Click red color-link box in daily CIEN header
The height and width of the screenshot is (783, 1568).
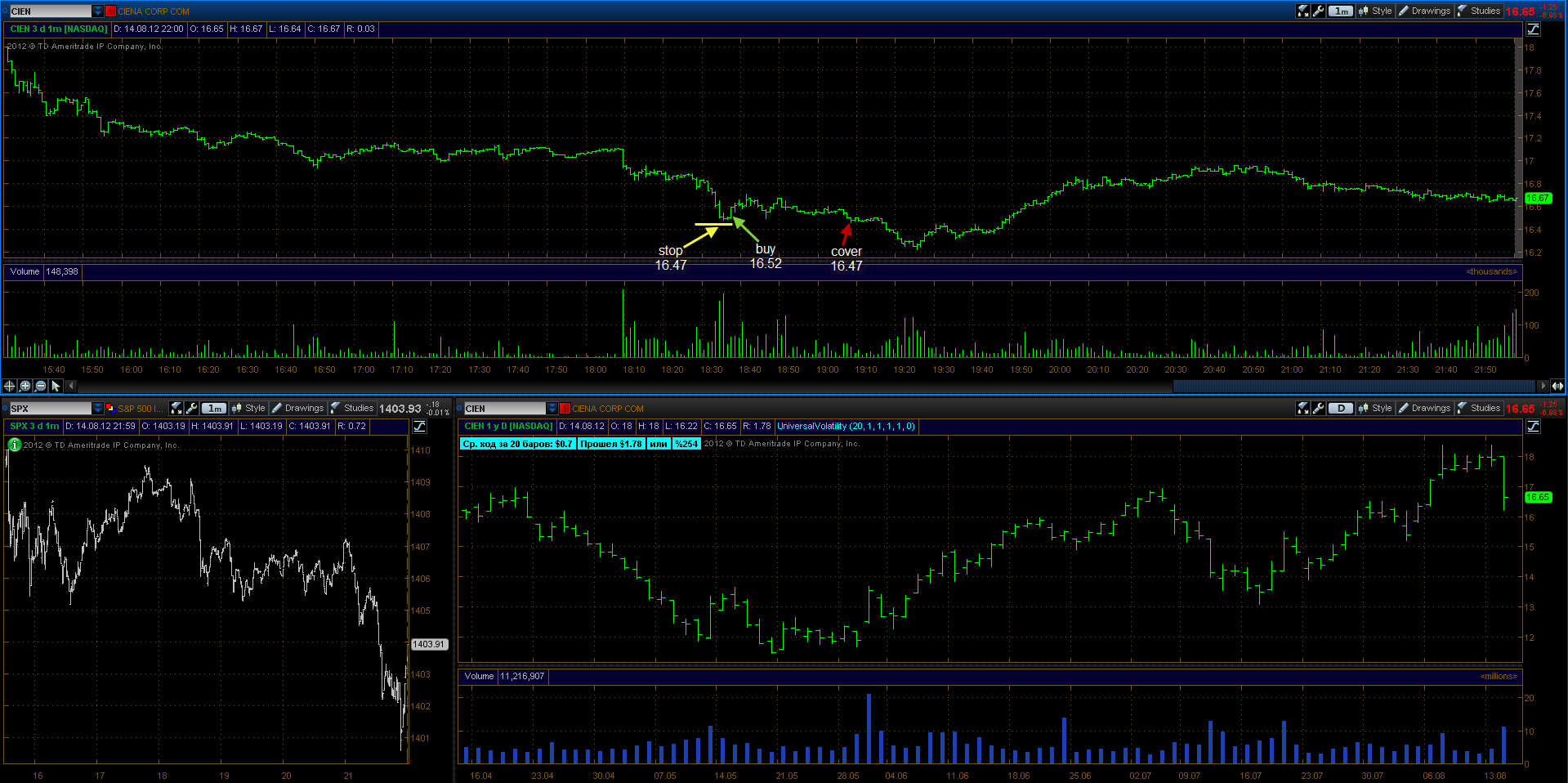pyautogui.click(x=565, y=408)
